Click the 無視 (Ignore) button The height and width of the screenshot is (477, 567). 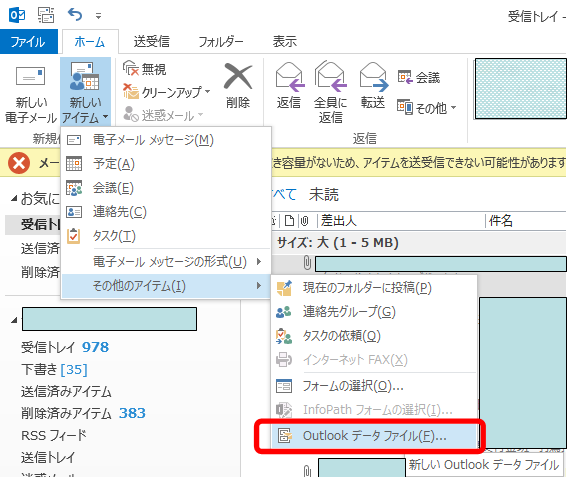[x=145, y=69]
